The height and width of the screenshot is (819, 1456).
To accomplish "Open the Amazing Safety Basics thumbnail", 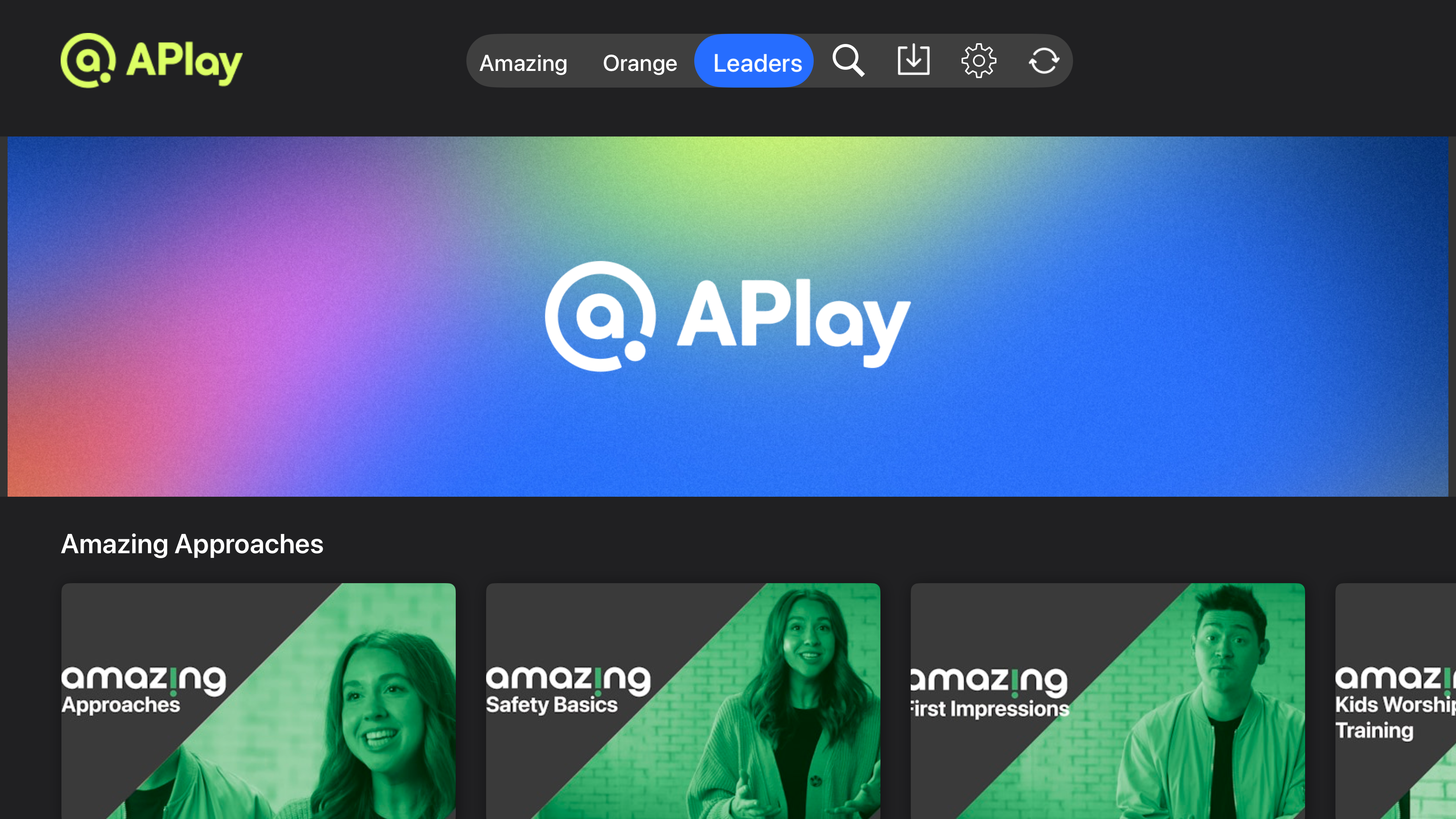I will click(683, 701).
